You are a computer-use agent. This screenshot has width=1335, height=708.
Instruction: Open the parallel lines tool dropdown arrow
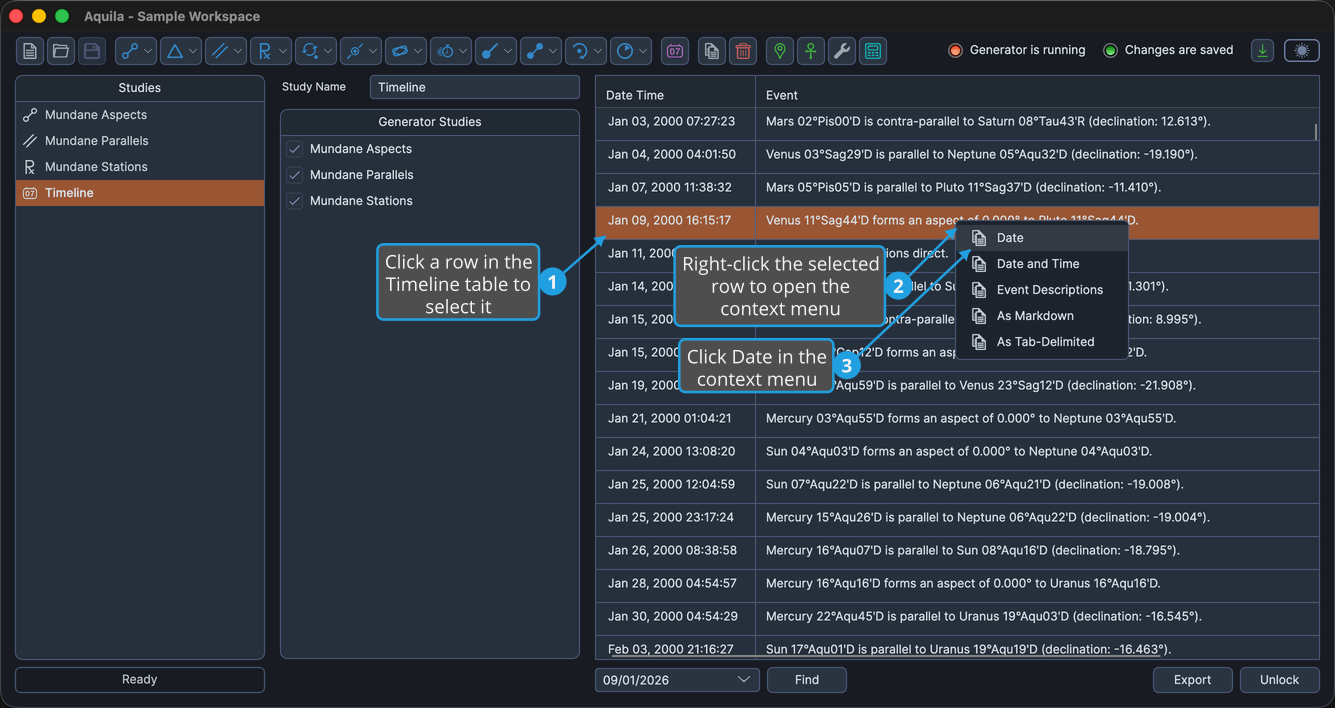tap(238, 51)
